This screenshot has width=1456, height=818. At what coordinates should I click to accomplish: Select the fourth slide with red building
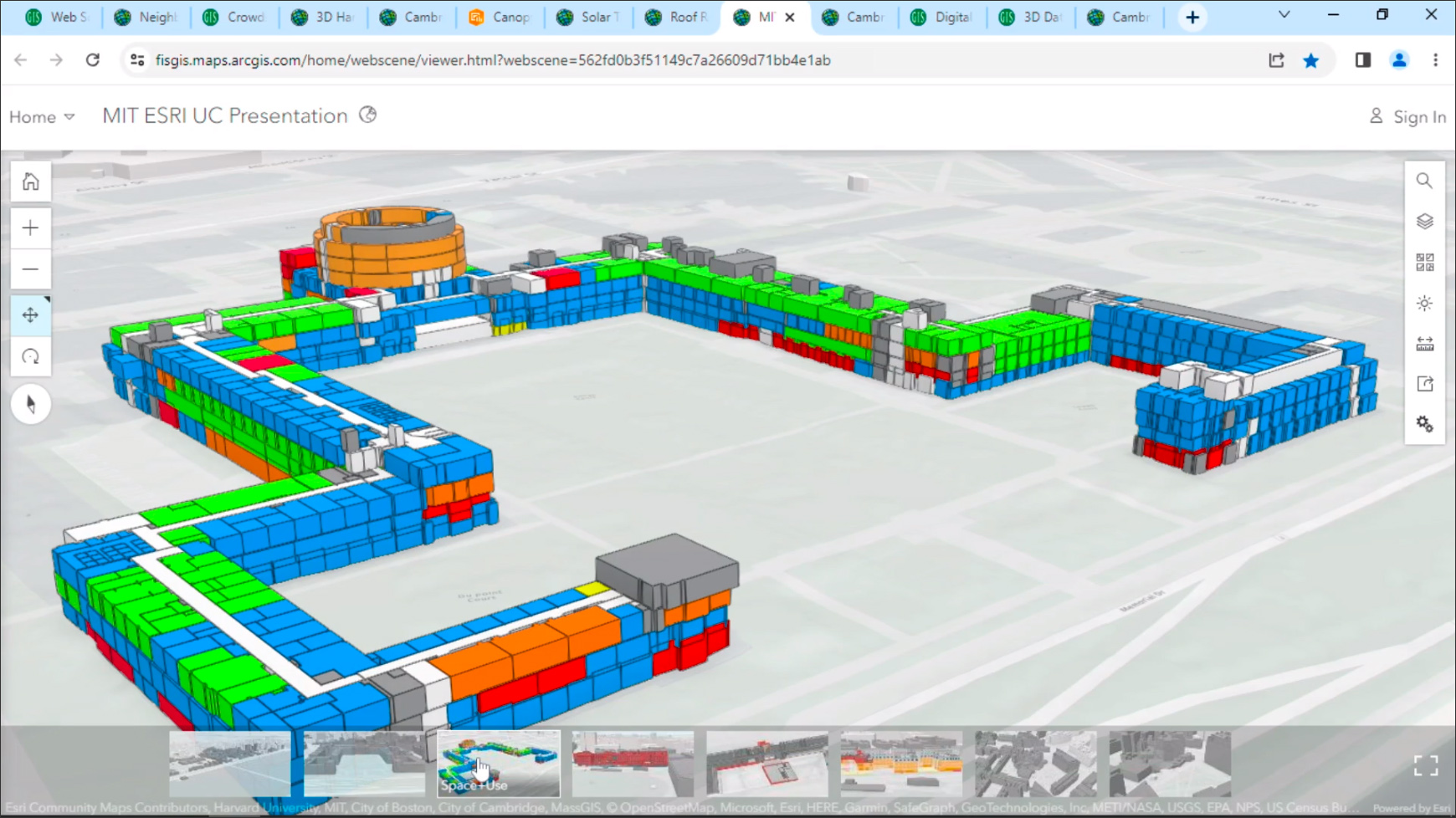[633, 763]
